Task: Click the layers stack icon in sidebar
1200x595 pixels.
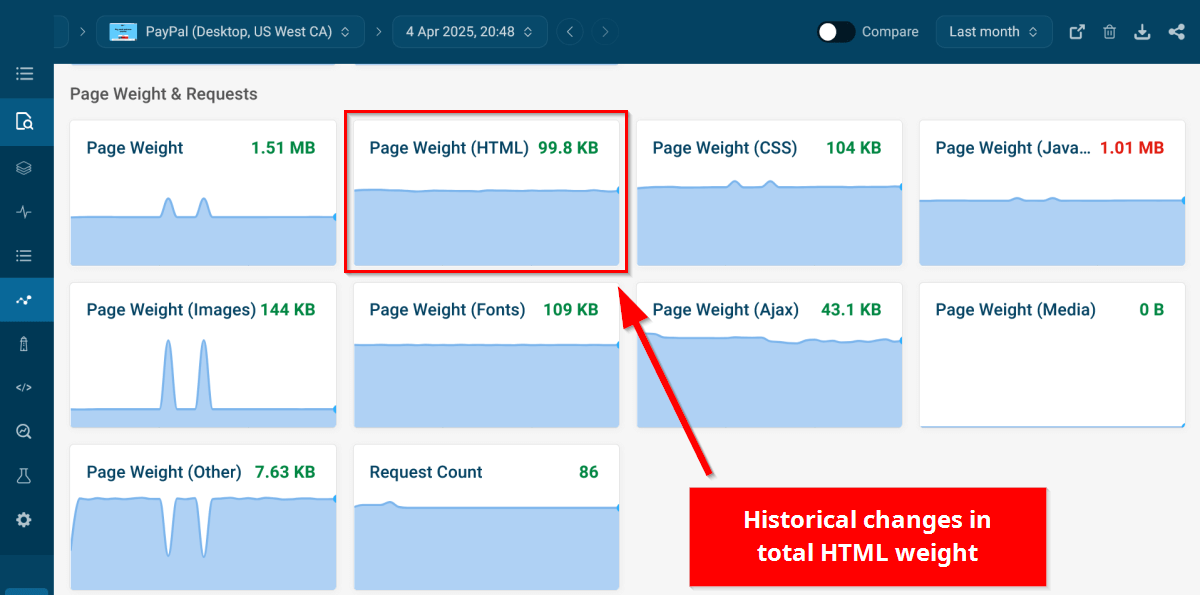Action: [25, 168]
